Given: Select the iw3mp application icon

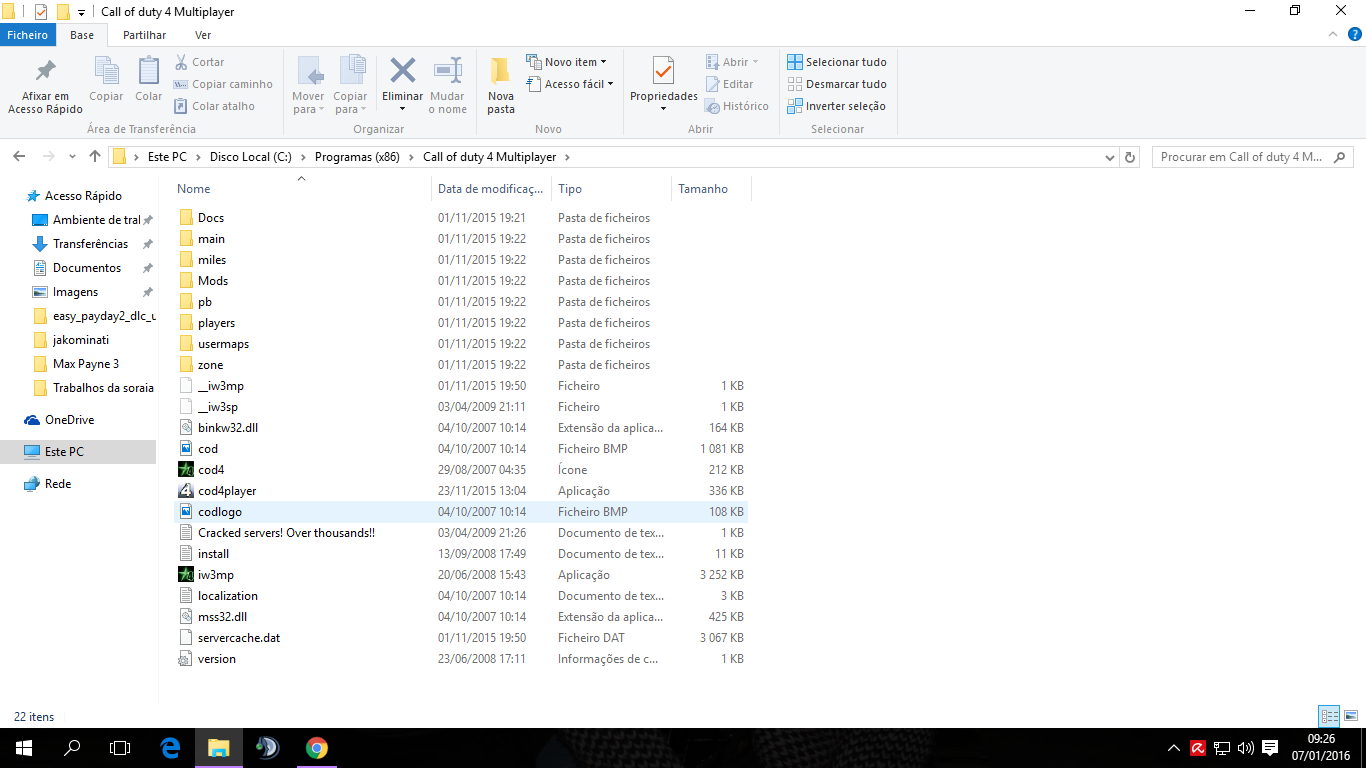Looking at the screenshot, I should pos(185,575).
